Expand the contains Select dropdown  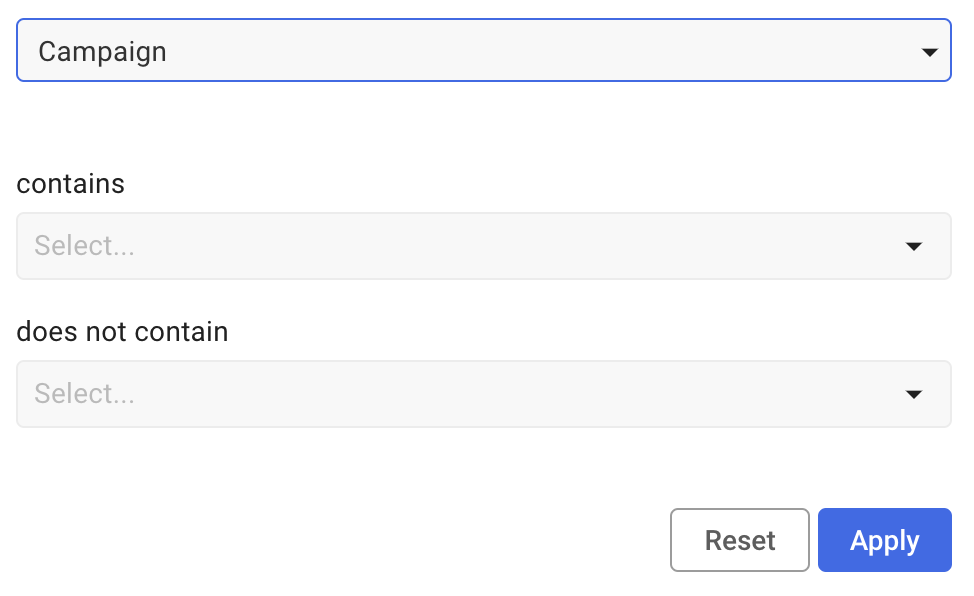[484, 246]
